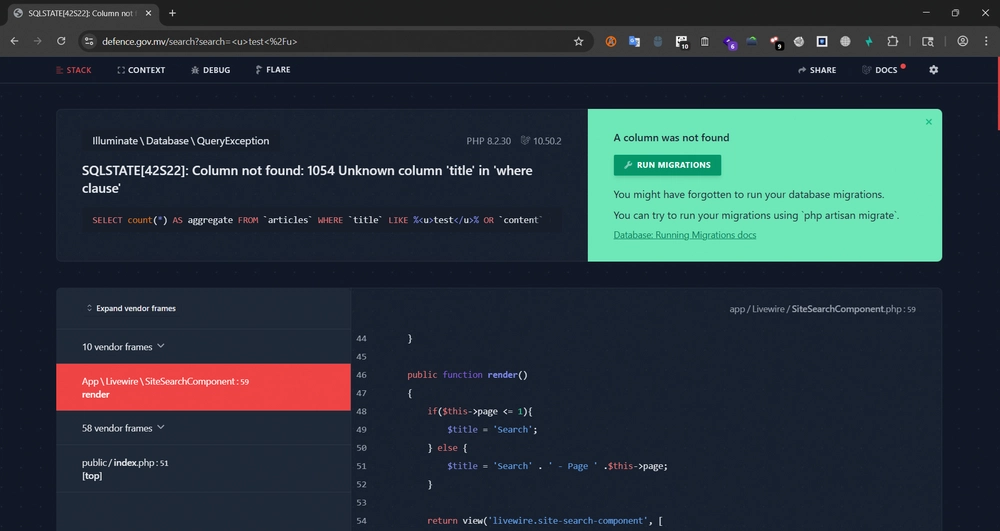Open the extension with badge 10
The height and width of the screenshot is (531, 1000).
pyautogui.click(x=682, y=42)
